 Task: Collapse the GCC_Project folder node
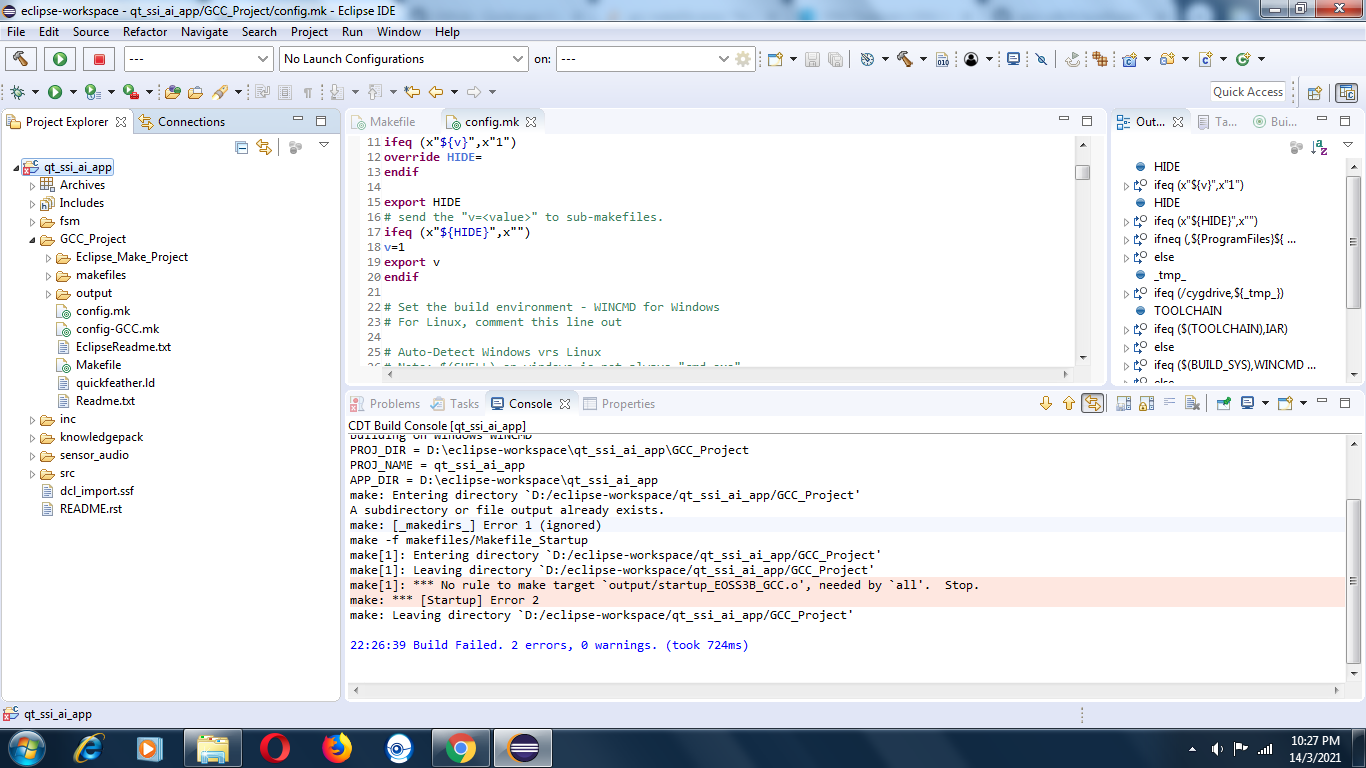[x=32, y=240]
